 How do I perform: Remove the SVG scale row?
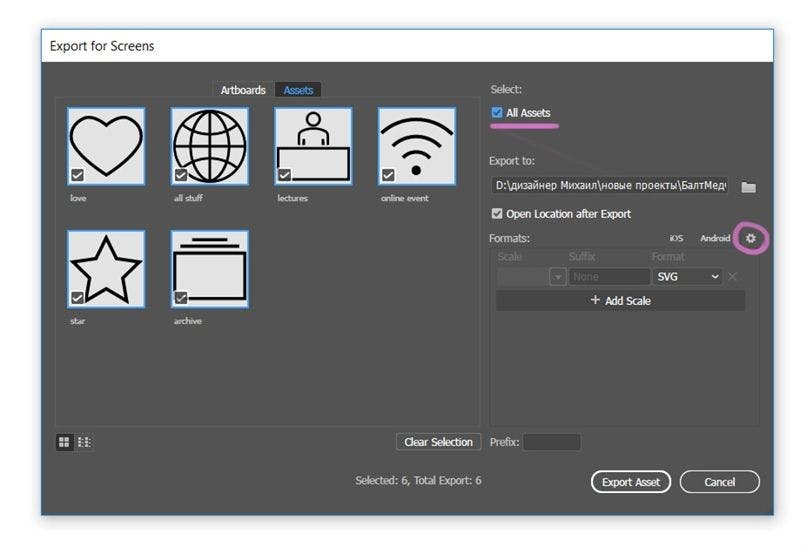point(733,276)
